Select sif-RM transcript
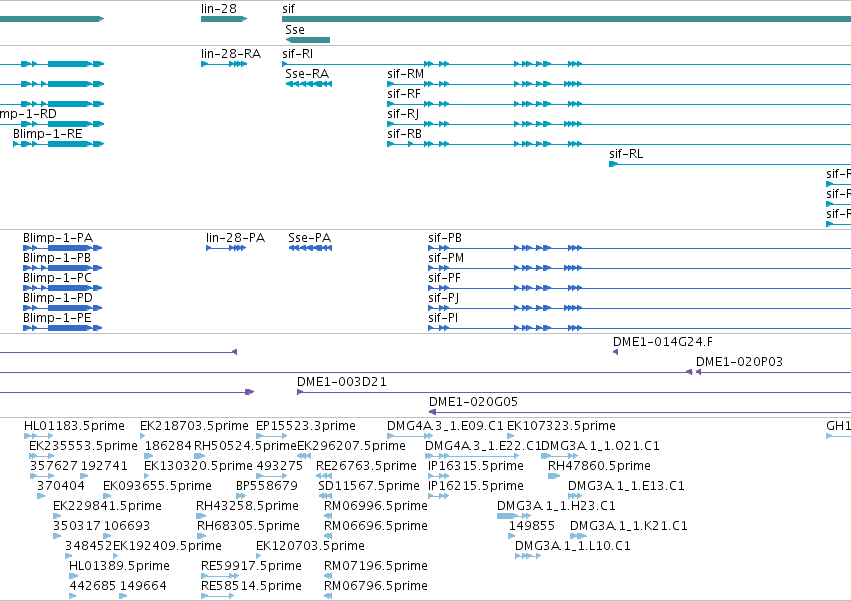 click(619, 84)
